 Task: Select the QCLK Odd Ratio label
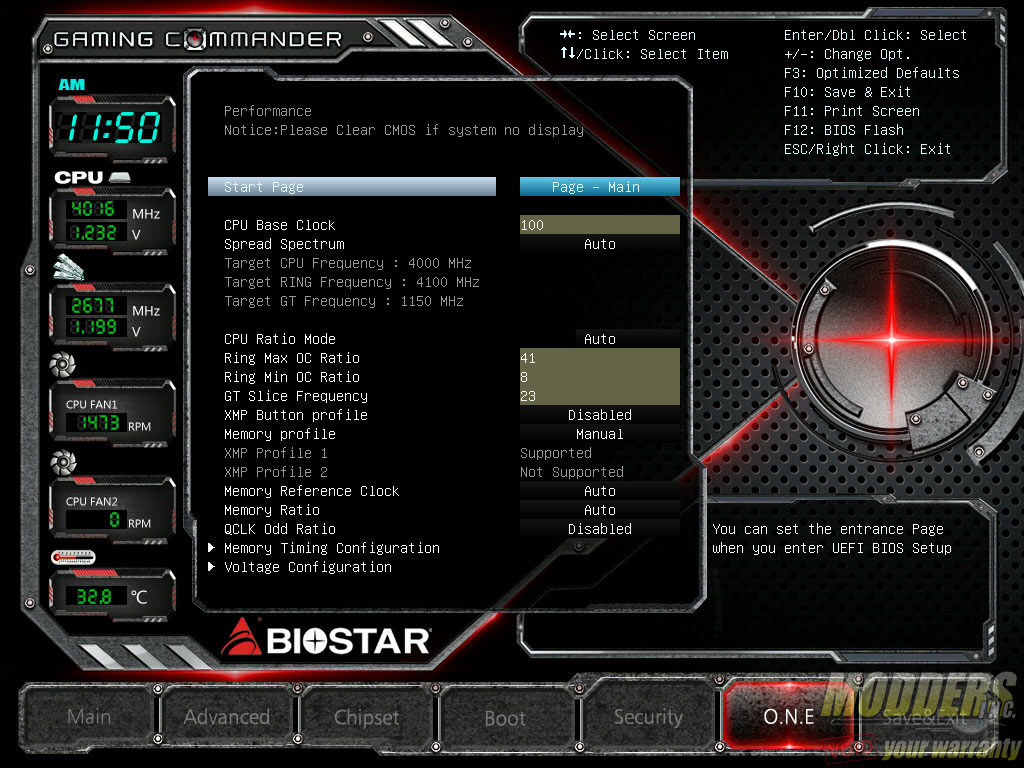(x=280, y=528)
